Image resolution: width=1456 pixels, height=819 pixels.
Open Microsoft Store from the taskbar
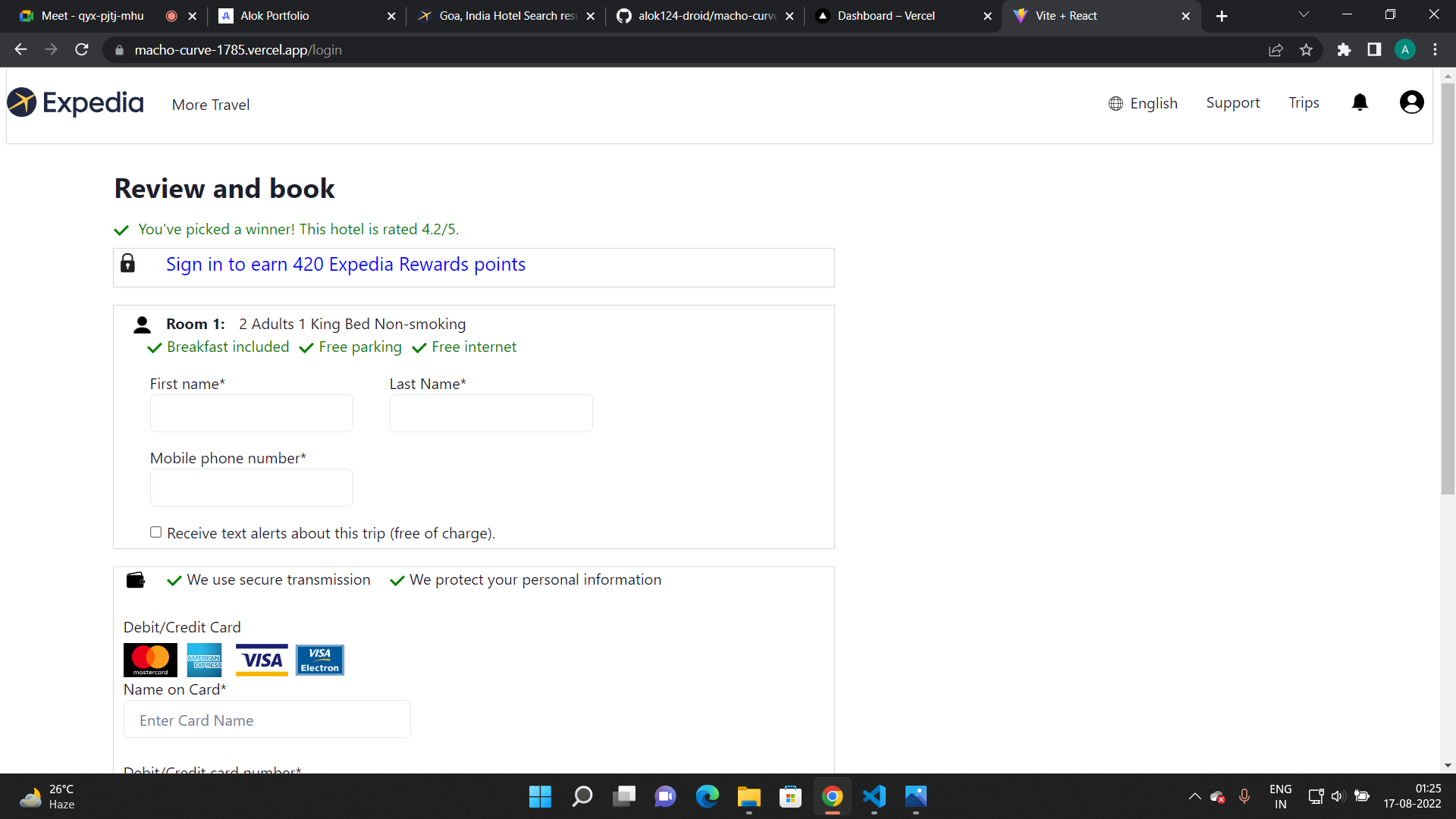tap(790, 796)
